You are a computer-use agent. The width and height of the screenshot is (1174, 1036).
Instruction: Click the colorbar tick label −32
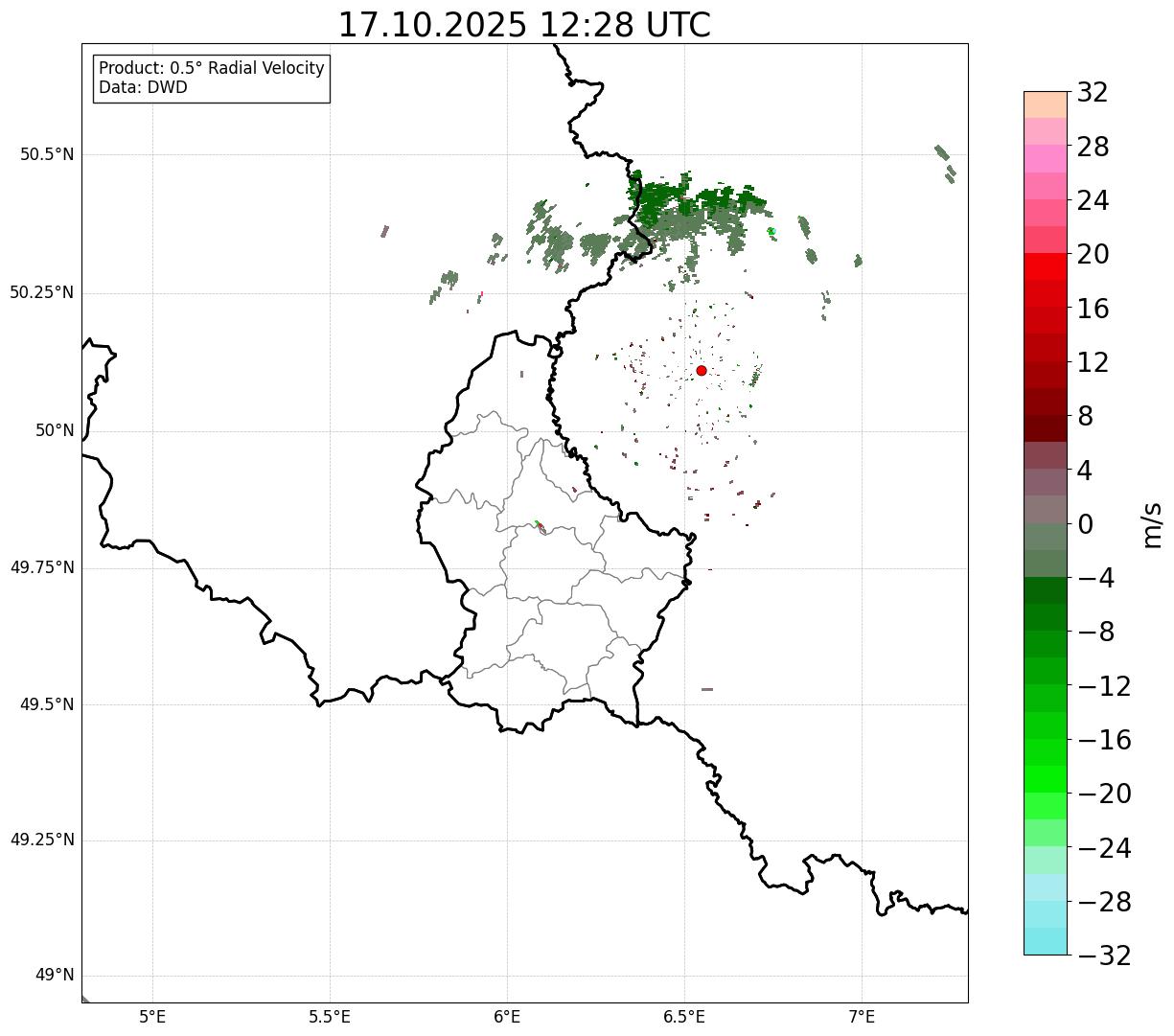coord(1104,955)
